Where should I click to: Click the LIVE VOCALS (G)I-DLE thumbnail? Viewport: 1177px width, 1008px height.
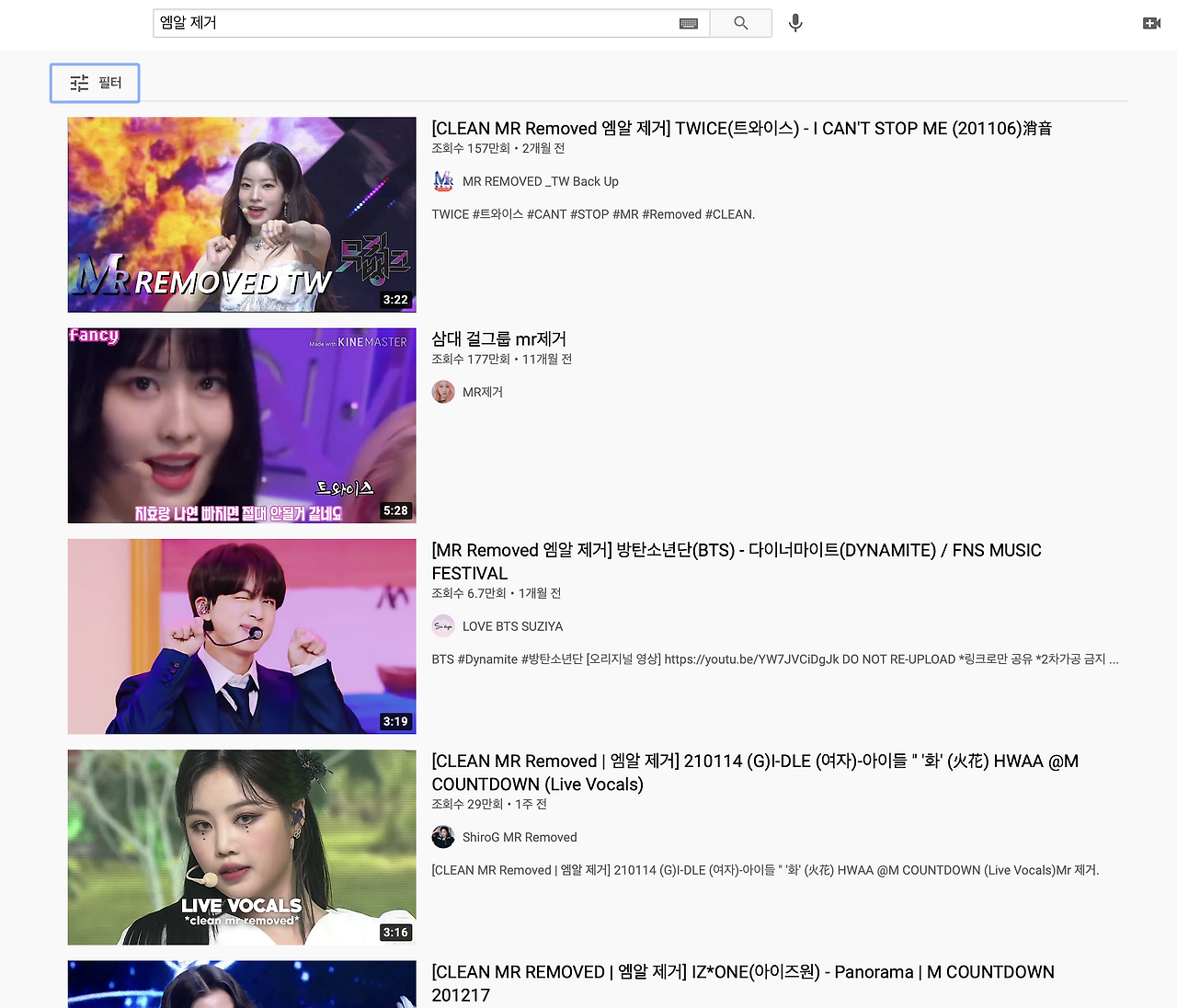click(241, 847)
